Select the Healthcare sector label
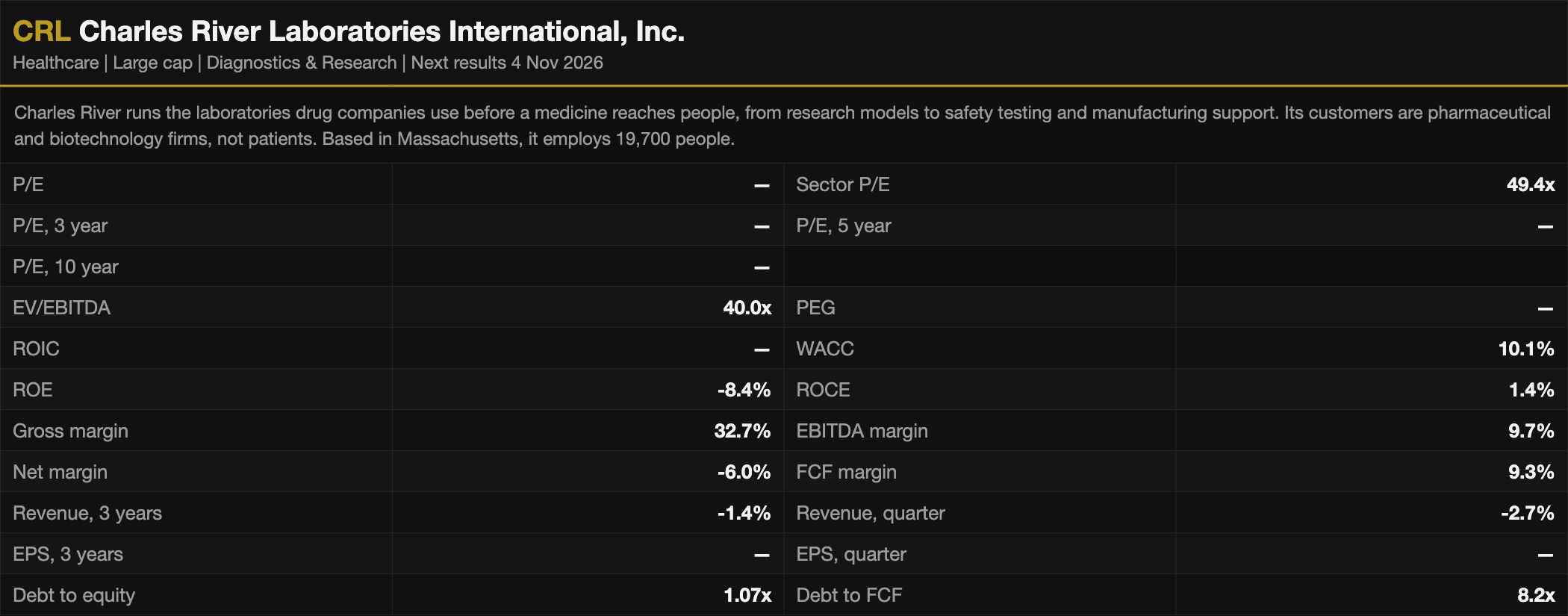 click(56, 63)
